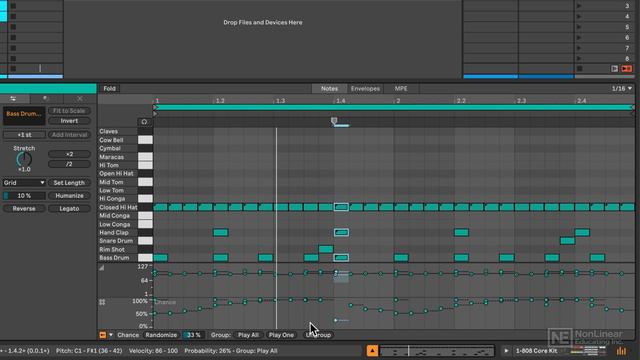Open the second clip editor tool tab
The image size is (640, 360).
pyautogui.click(x=46, y=98)
